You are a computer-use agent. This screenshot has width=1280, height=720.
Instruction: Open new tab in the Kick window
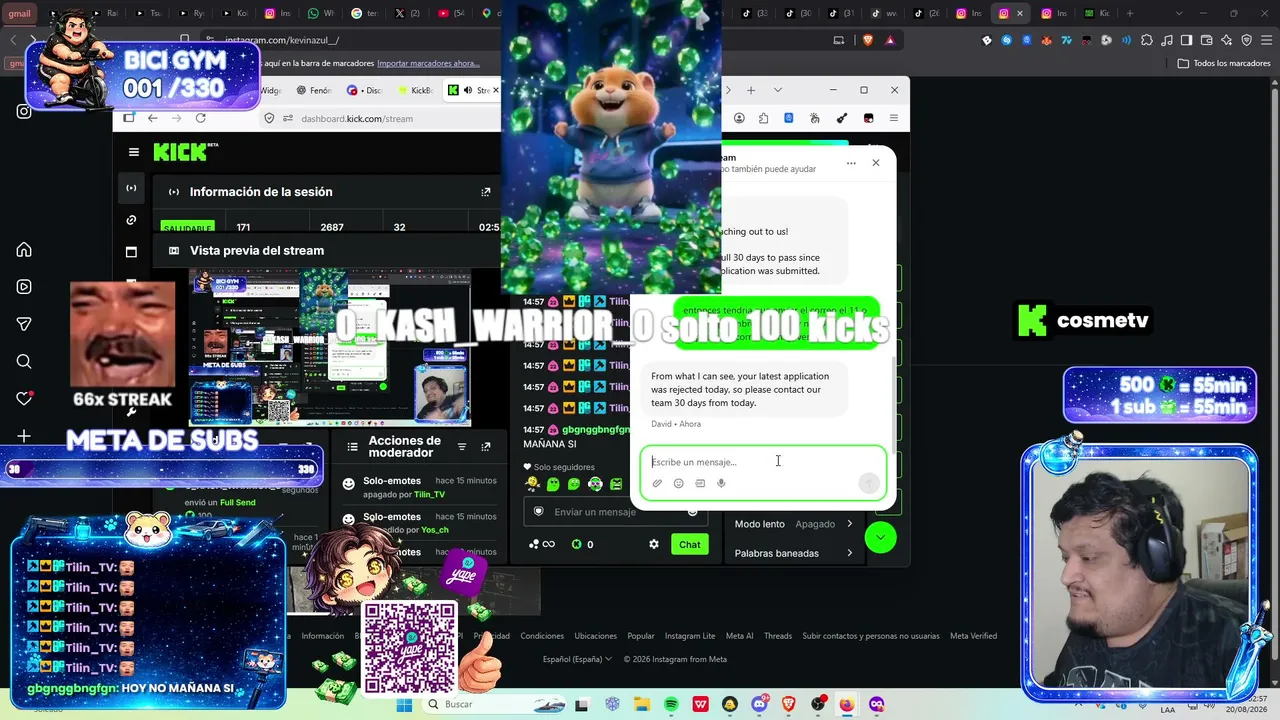coord(751,90)
